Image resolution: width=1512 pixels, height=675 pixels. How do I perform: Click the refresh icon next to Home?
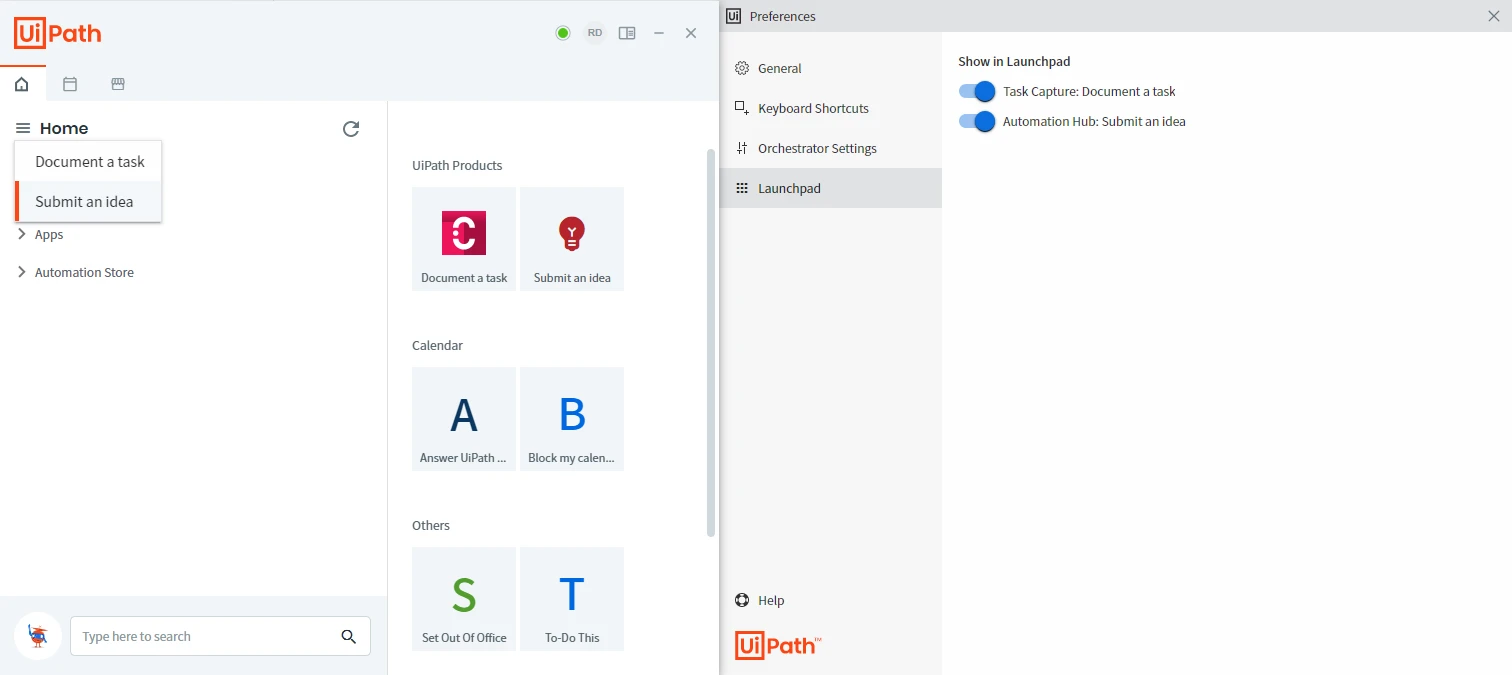coord(351,129)
